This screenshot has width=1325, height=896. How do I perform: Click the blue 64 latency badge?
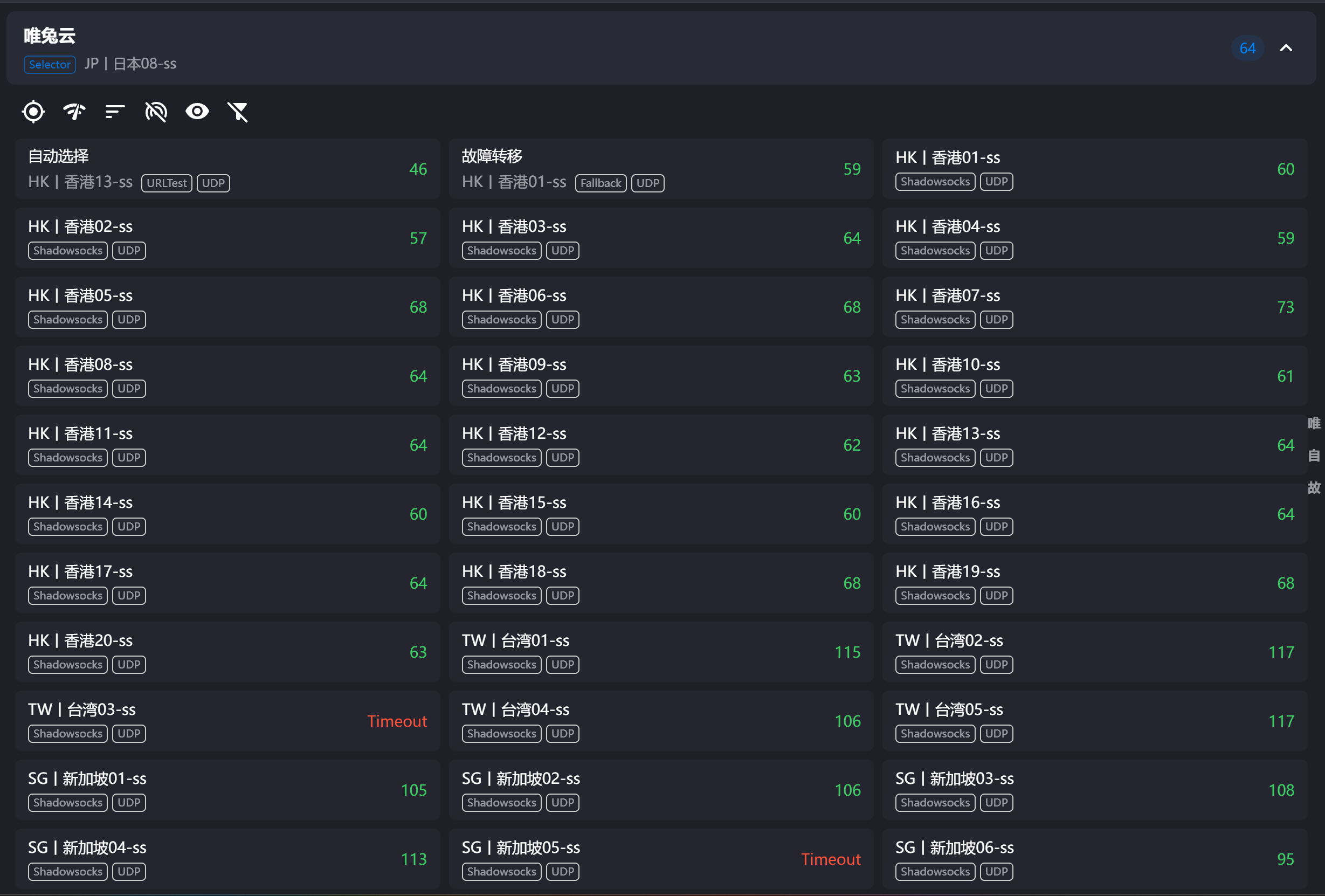point(1247,49)
